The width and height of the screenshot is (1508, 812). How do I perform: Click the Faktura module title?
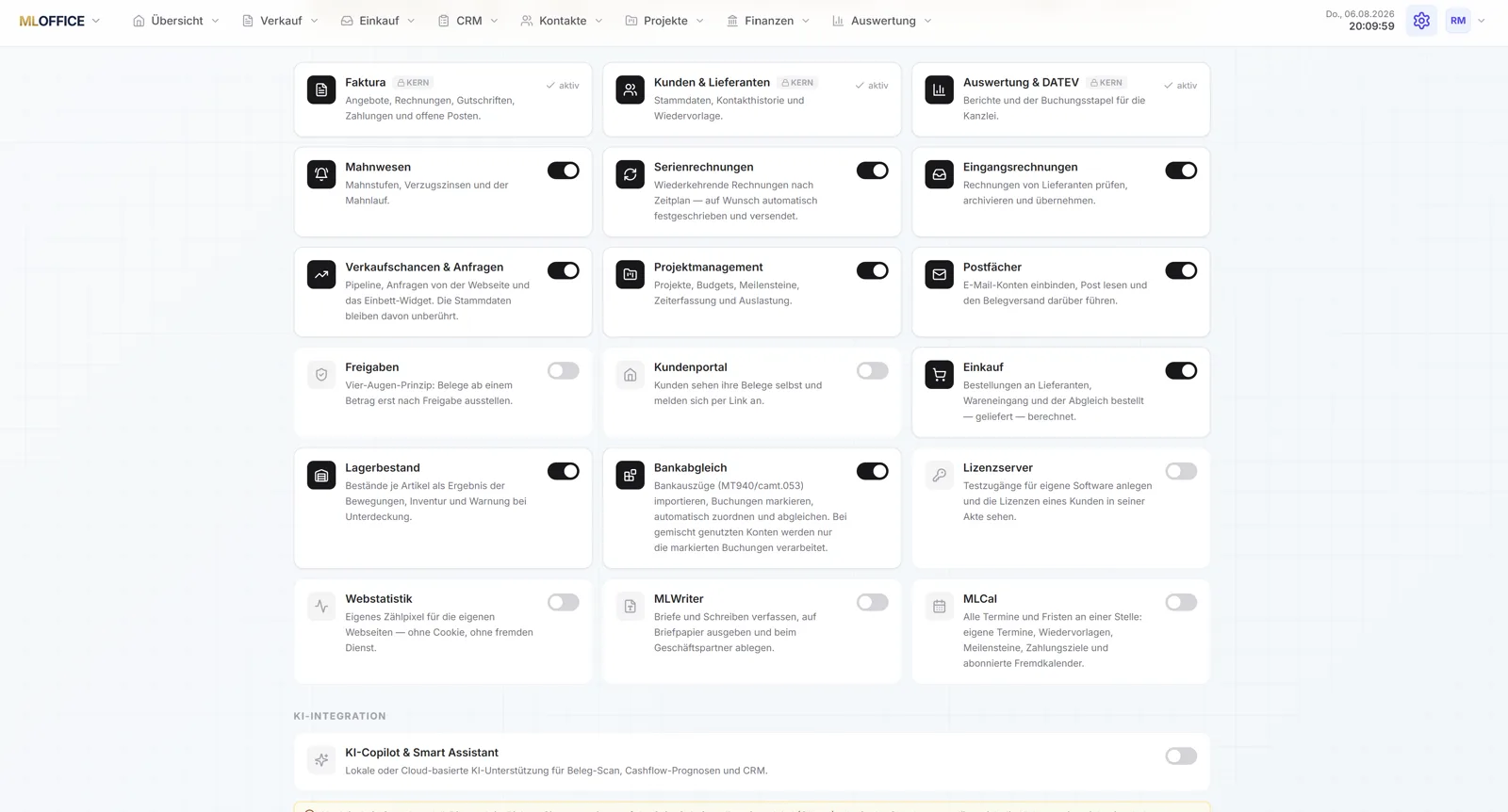coord(366,83)
